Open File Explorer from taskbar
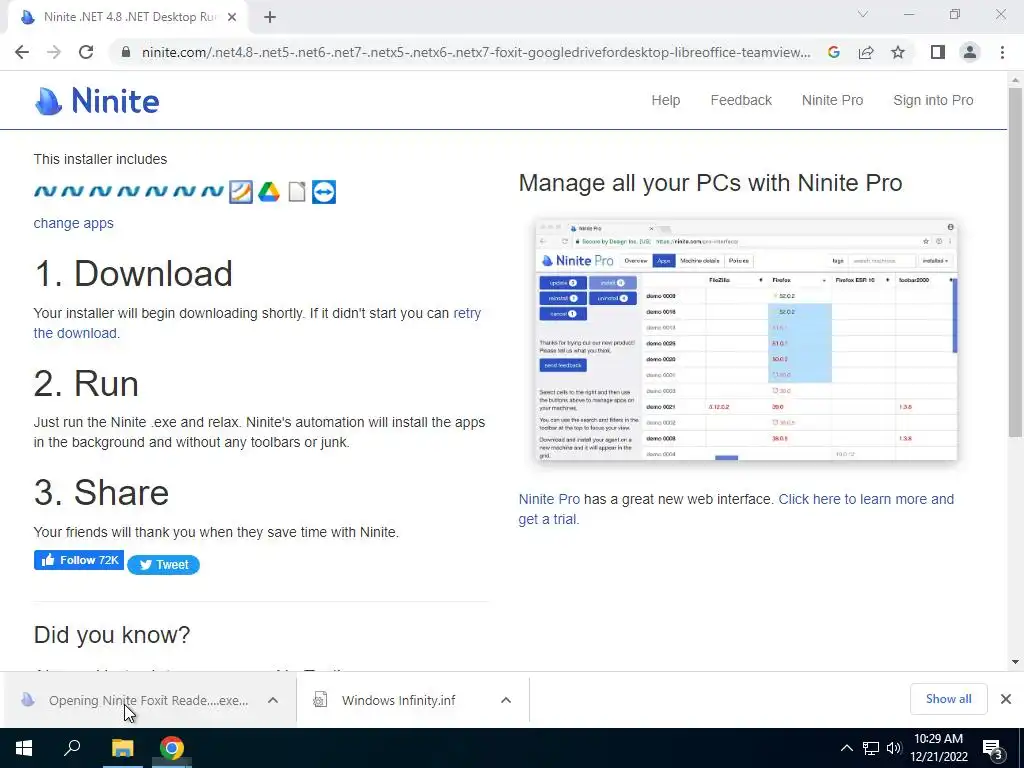 coord(122,748)
